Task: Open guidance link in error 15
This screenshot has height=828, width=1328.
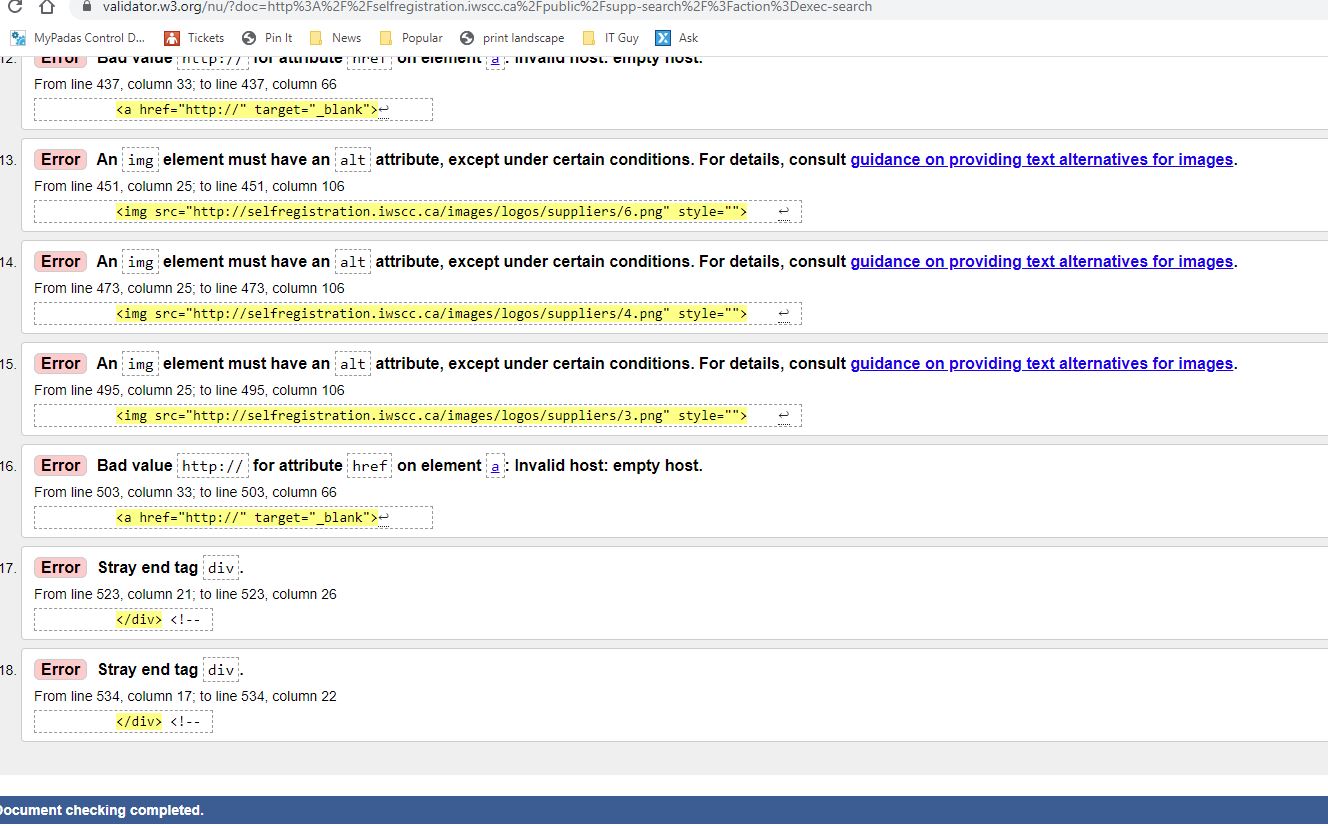Action: click(1042, 363)
